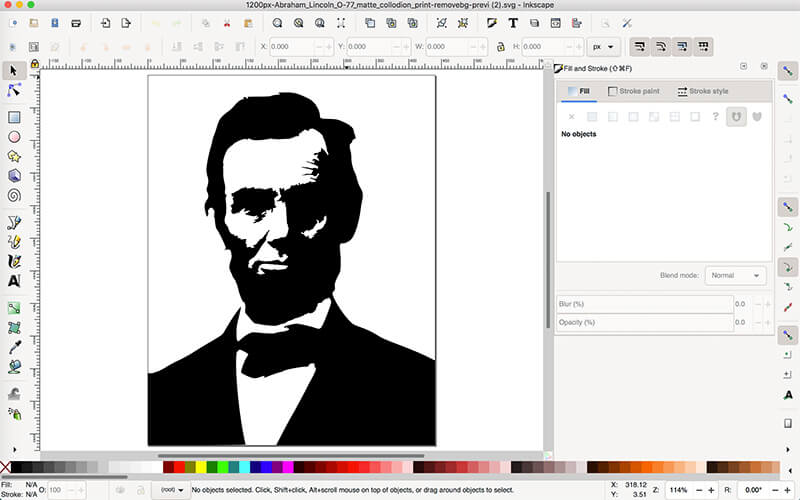Open the XML editor icon
The height and width of the screenshot is (500, 800).
point(556,23)
